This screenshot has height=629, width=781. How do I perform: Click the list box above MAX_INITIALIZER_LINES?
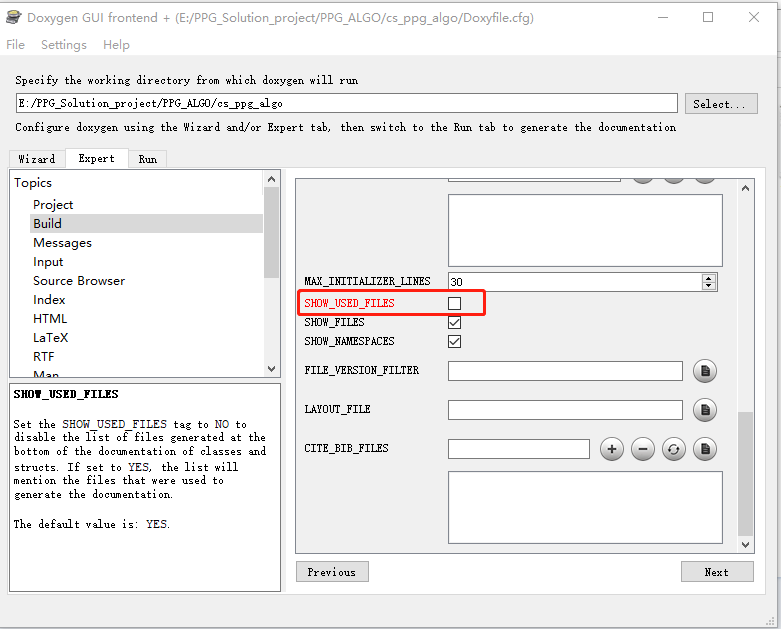click(585, 231)
